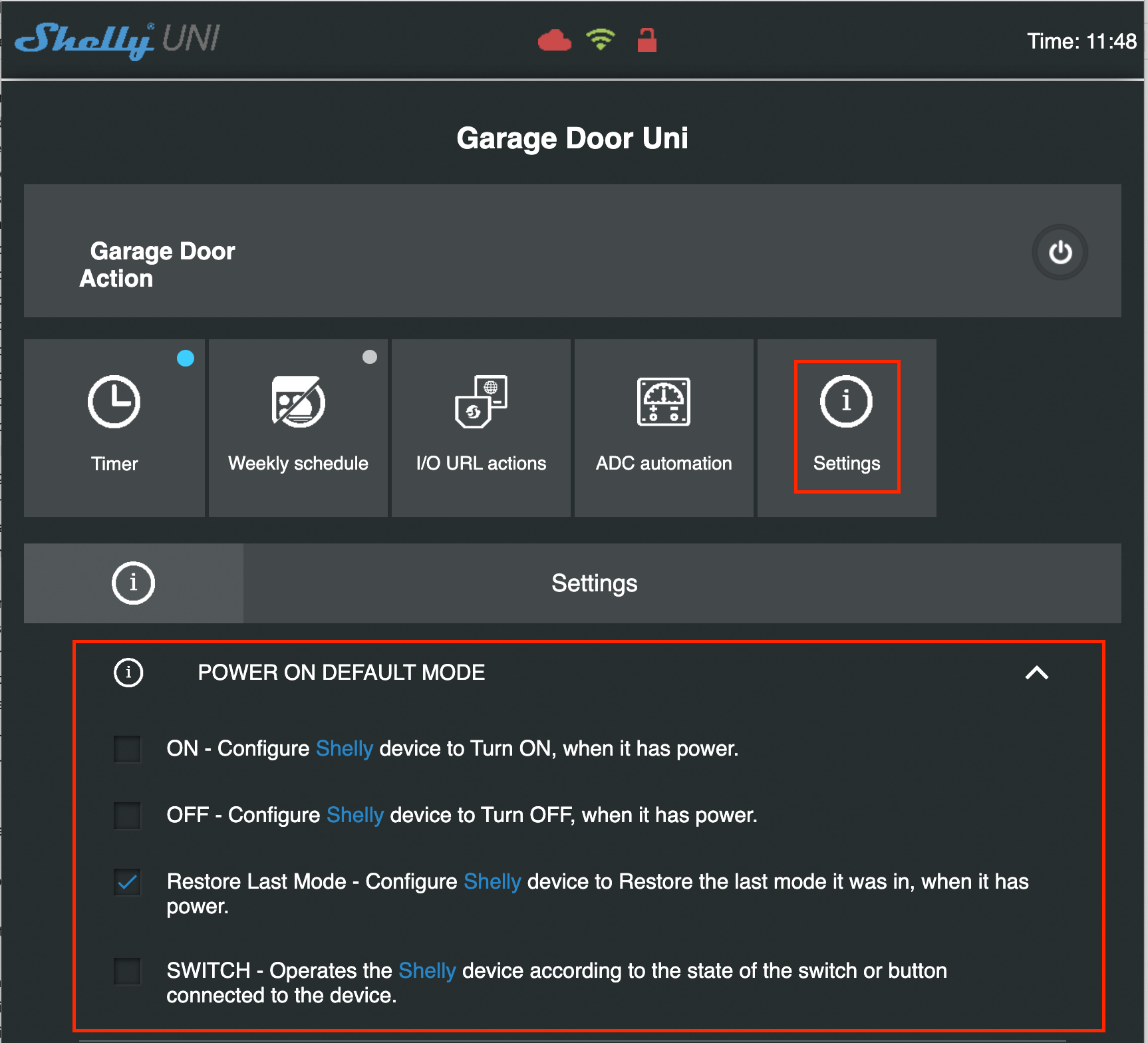Open the Weekly schedule icon
This screenshot has width=1148, height=1043.
coord(298,402)
